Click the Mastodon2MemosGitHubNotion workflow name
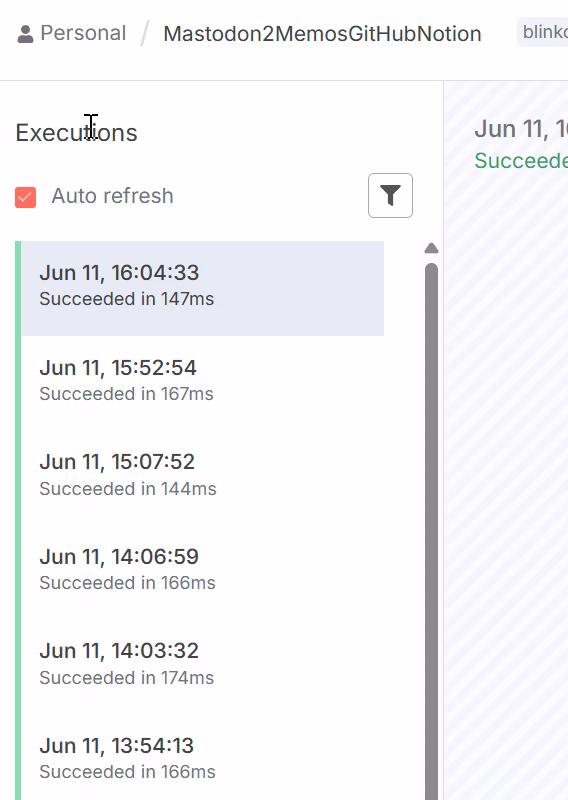This screenshot has width=568, height=800. (x=322, y=34)
